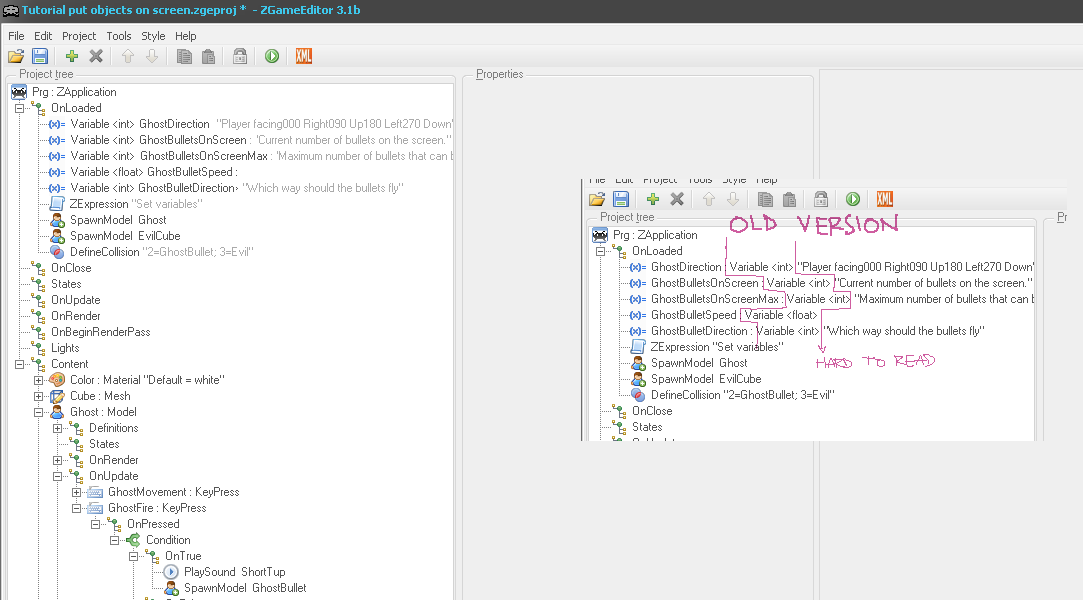Viewport: 1083px width, 600px height.
Task: Collapse the GhostFire : KeyPress node
Action: click(x=77, y=508)
